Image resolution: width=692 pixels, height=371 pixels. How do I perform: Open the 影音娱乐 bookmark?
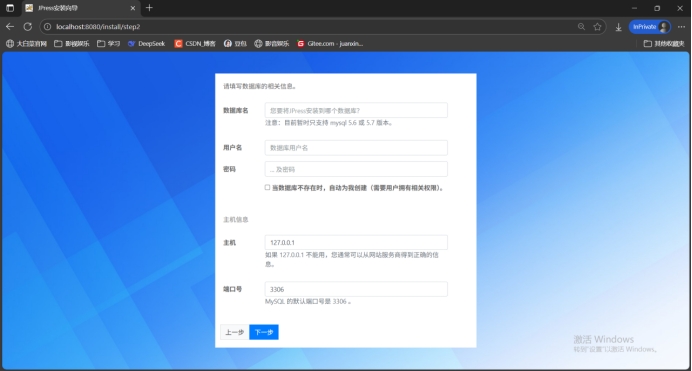[x=271, y=44]
